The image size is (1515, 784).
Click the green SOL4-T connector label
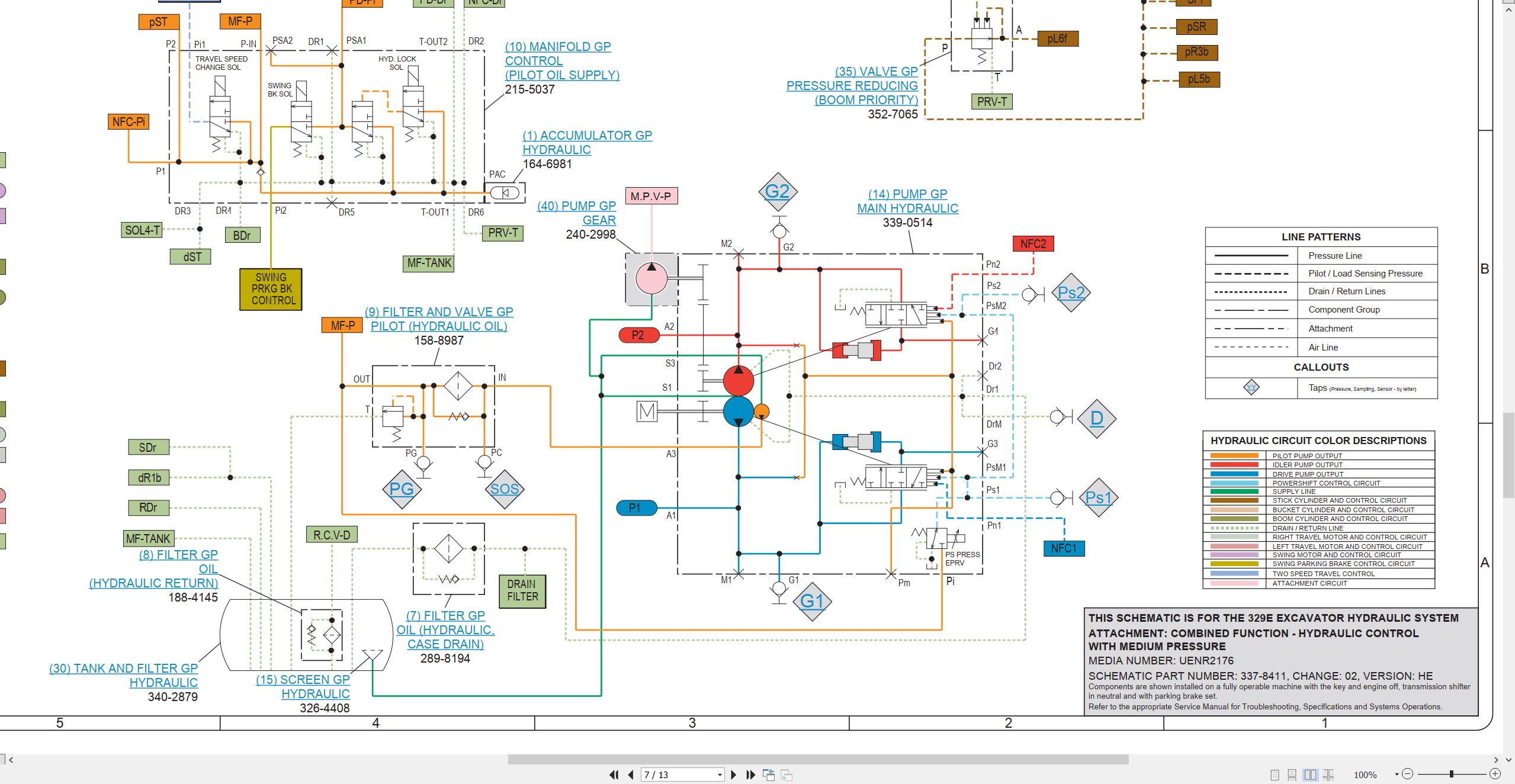[142, 230]
